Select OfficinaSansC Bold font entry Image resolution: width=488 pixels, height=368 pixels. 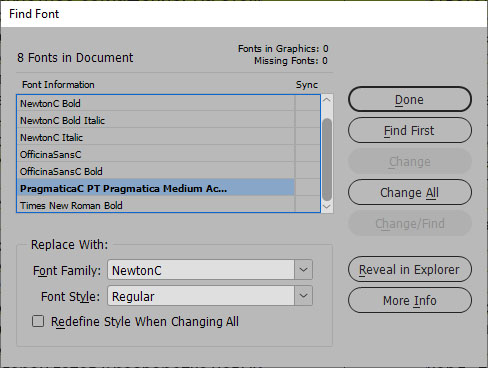point(156,171)
